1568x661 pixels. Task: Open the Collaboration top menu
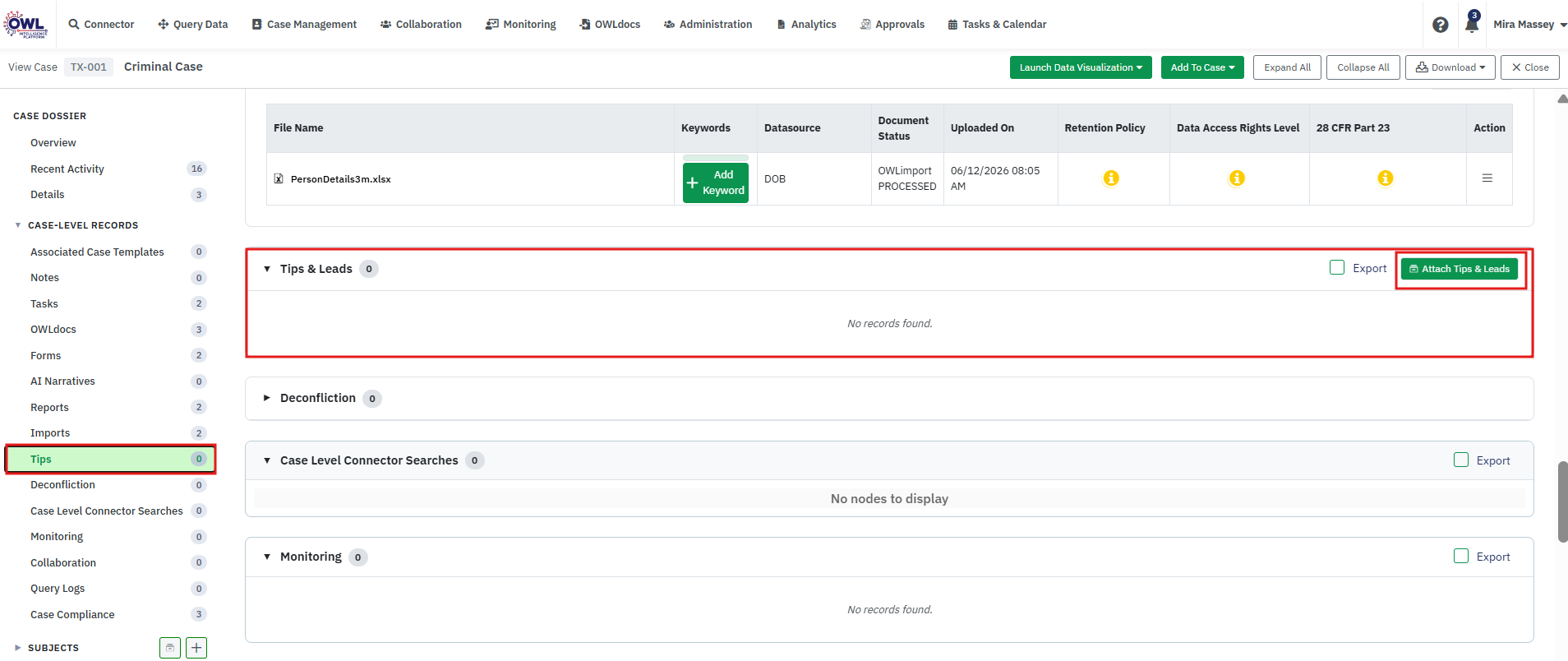pos(421,25)
